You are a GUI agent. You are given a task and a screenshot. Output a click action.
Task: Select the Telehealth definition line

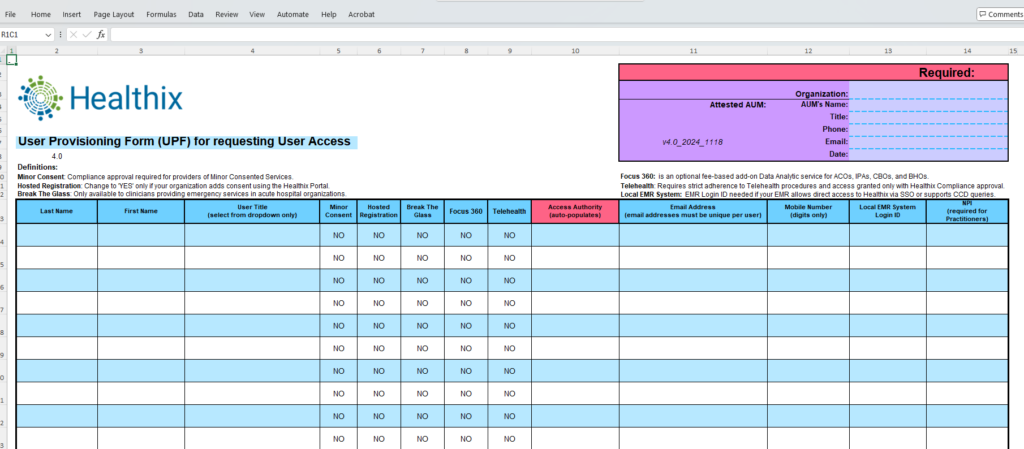[812, 185]
